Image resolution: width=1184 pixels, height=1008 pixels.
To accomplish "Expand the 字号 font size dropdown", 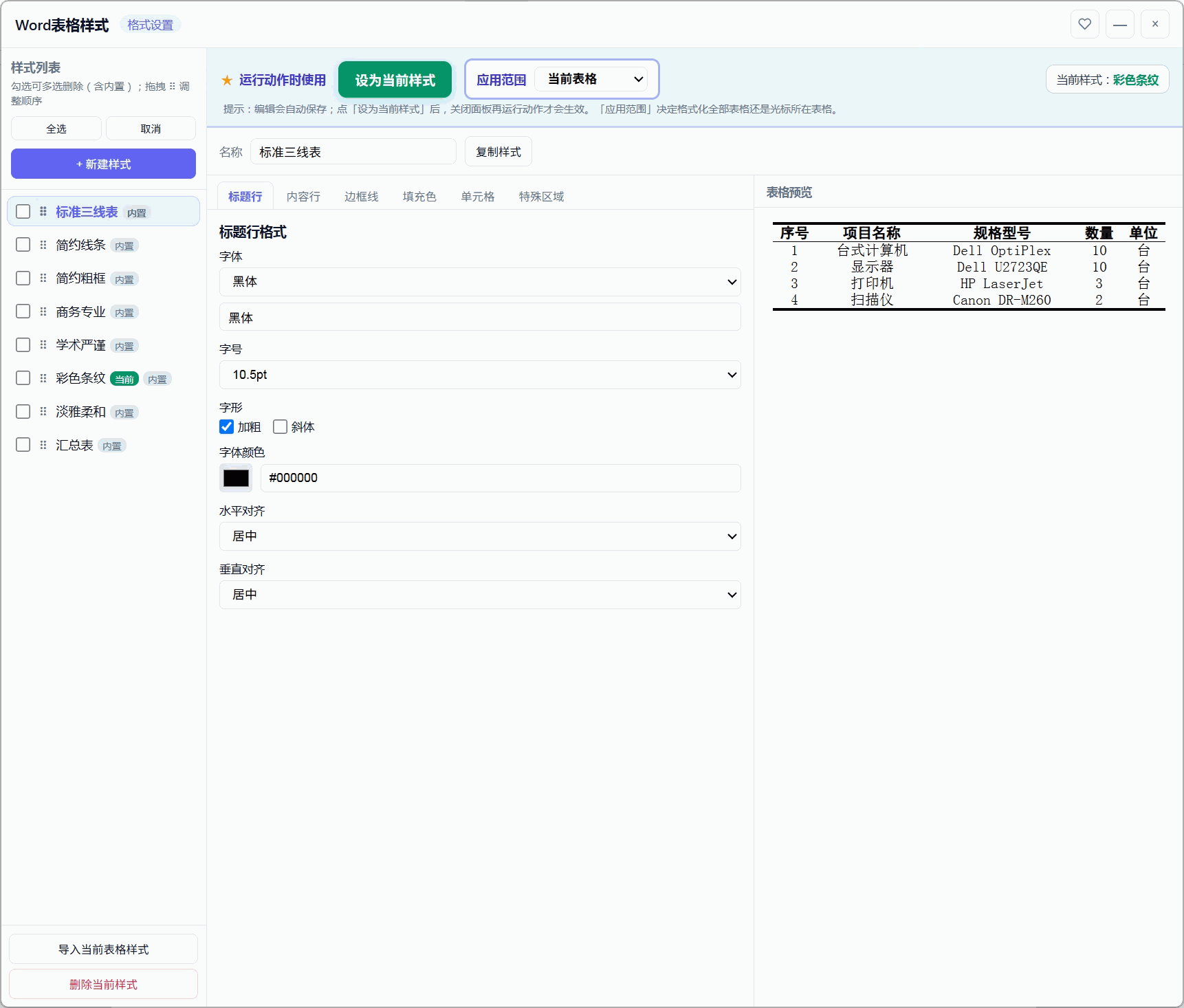I will (x=480, y=375).
